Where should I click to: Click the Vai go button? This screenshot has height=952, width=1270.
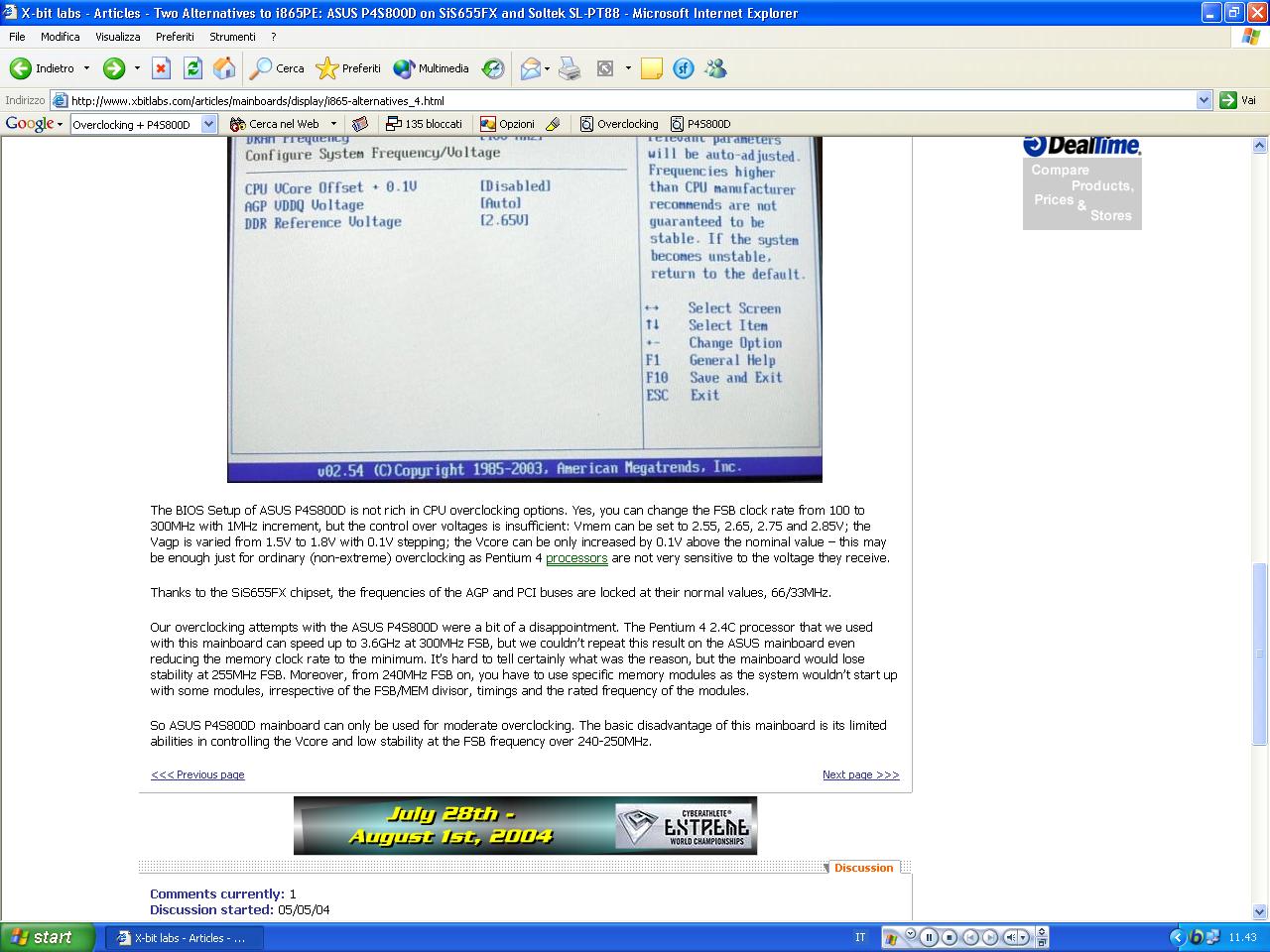tap(1239, 100)
